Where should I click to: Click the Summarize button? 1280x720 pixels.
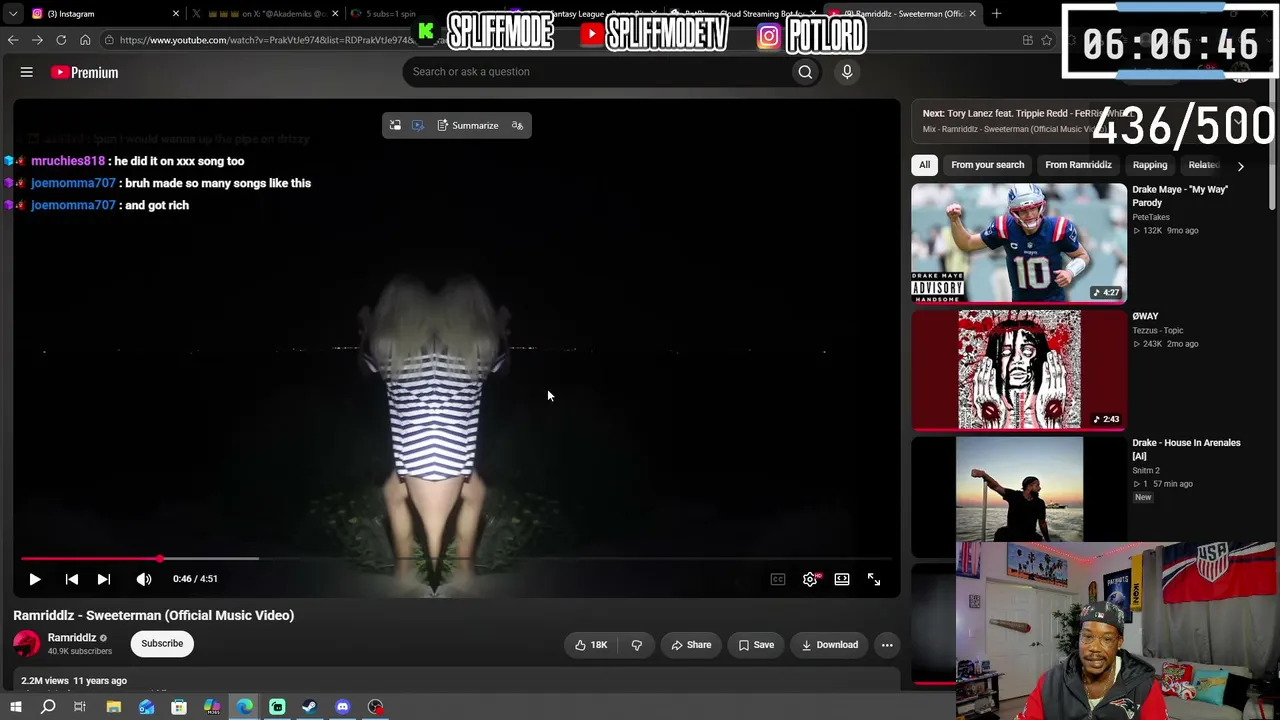tap(468, 126)
